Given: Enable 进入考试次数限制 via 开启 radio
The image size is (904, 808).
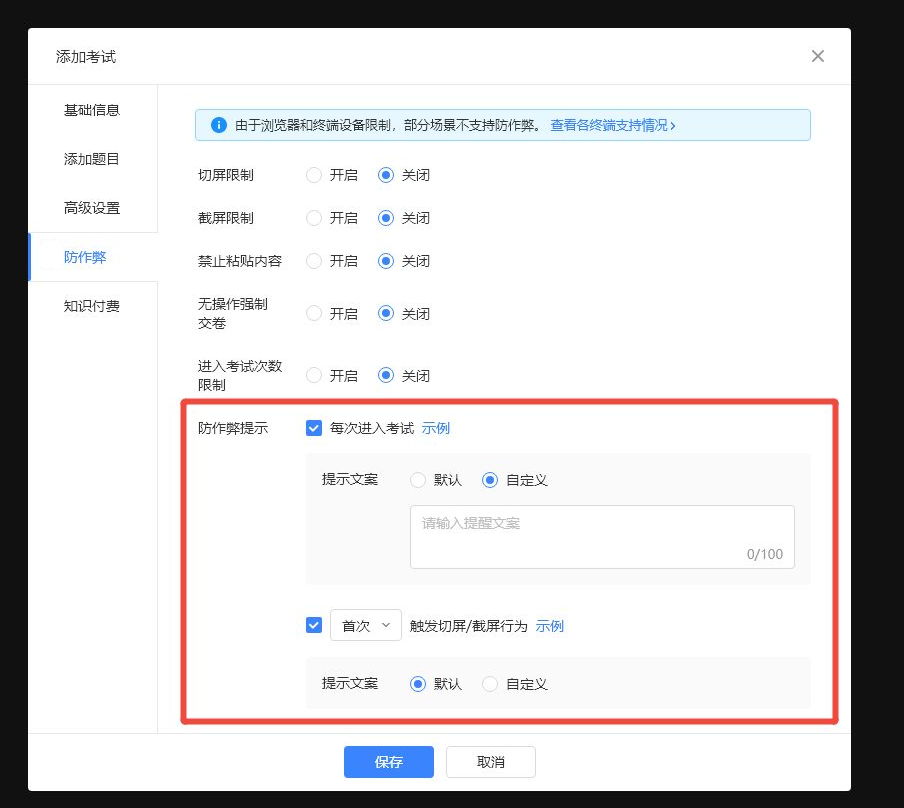Looking at the screenshot, I should tap(314, 376).
